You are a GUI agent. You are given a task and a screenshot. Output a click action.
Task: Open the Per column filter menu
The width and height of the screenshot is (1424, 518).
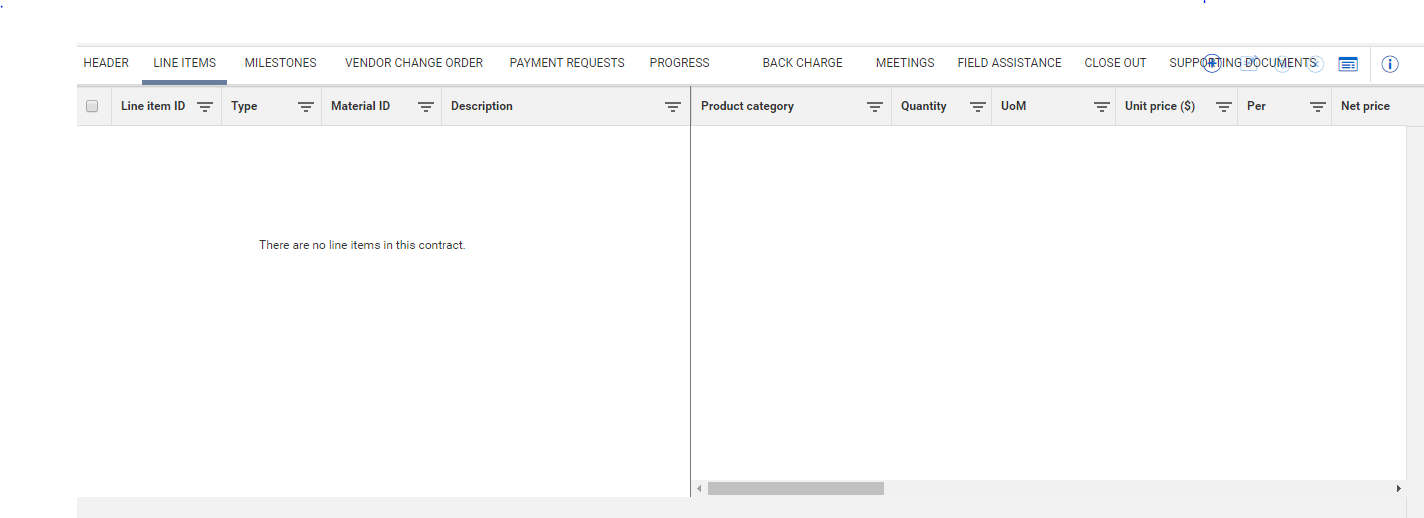pos(1318,107)
